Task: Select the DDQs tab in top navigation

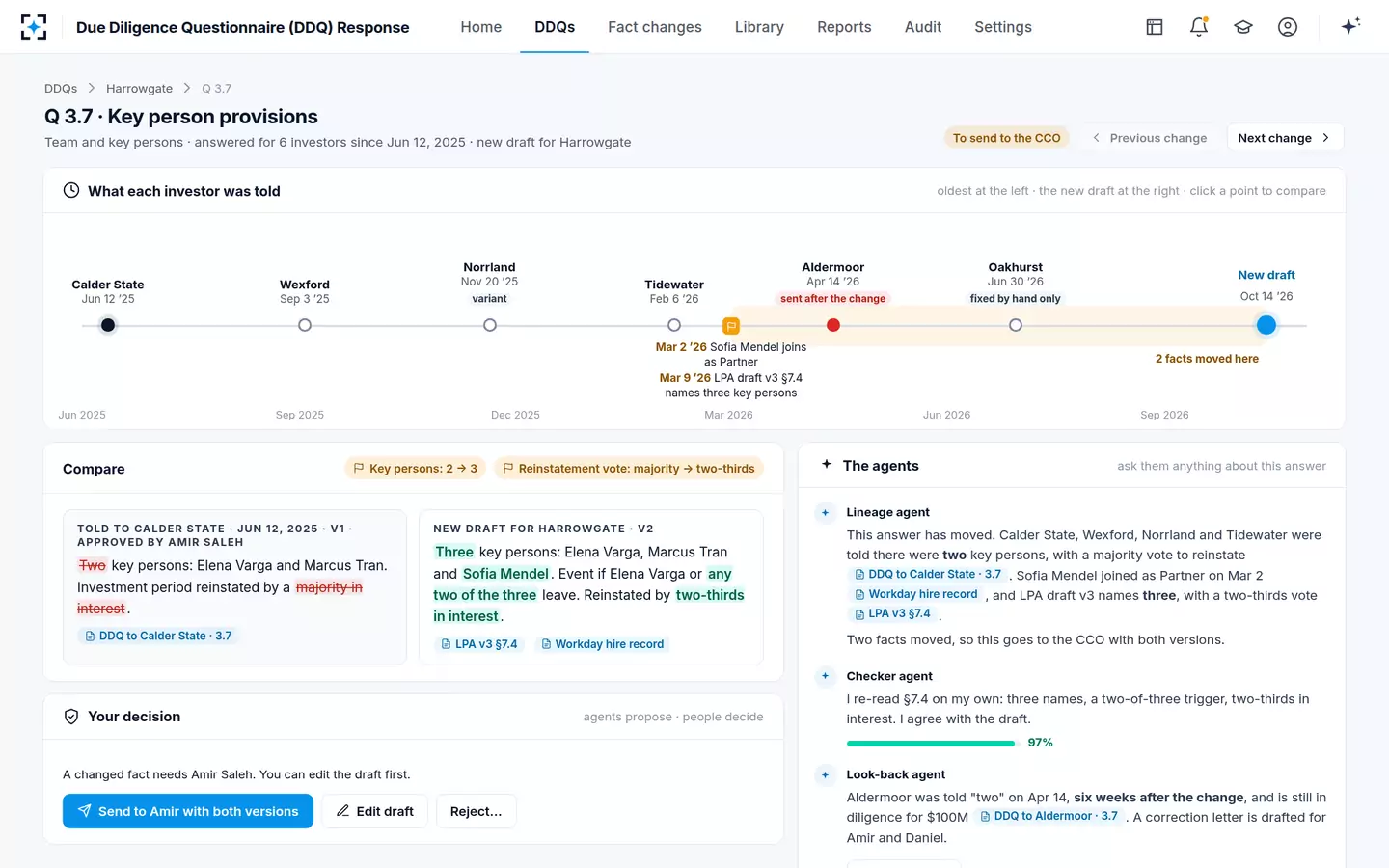Action: (x=555, y=27)
